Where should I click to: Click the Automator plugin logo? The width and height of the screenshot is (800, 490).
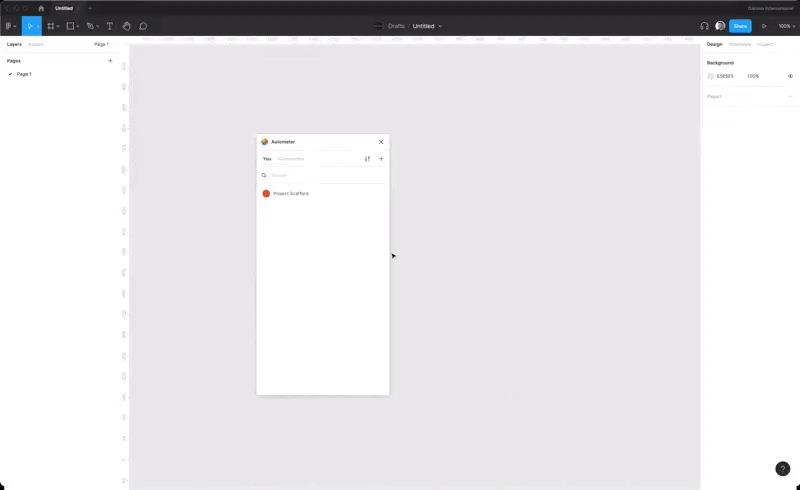[x=264, y=142]
